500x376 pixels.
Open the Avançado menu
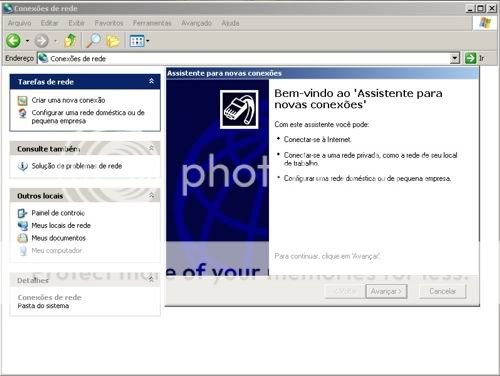(x=196, y=23)
